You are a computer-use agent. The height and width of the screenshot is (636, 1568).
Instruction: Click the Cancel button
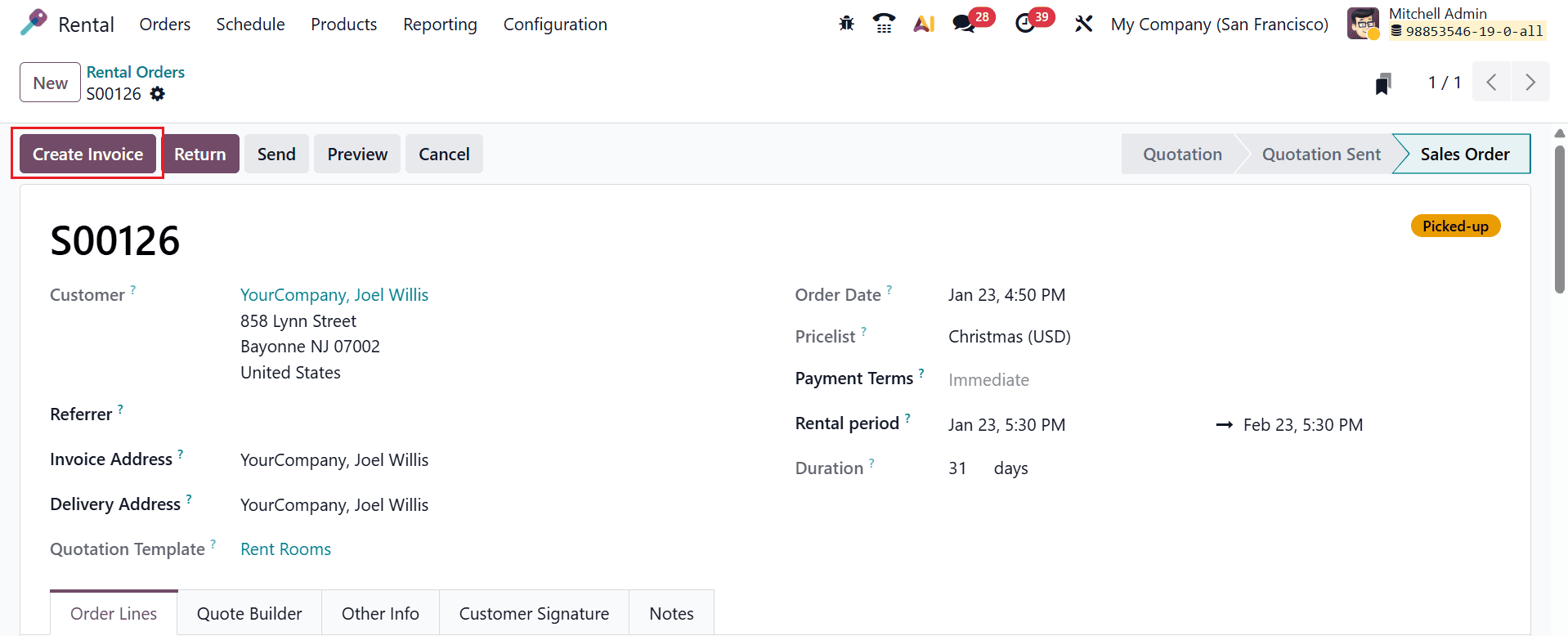click(444, 154)
